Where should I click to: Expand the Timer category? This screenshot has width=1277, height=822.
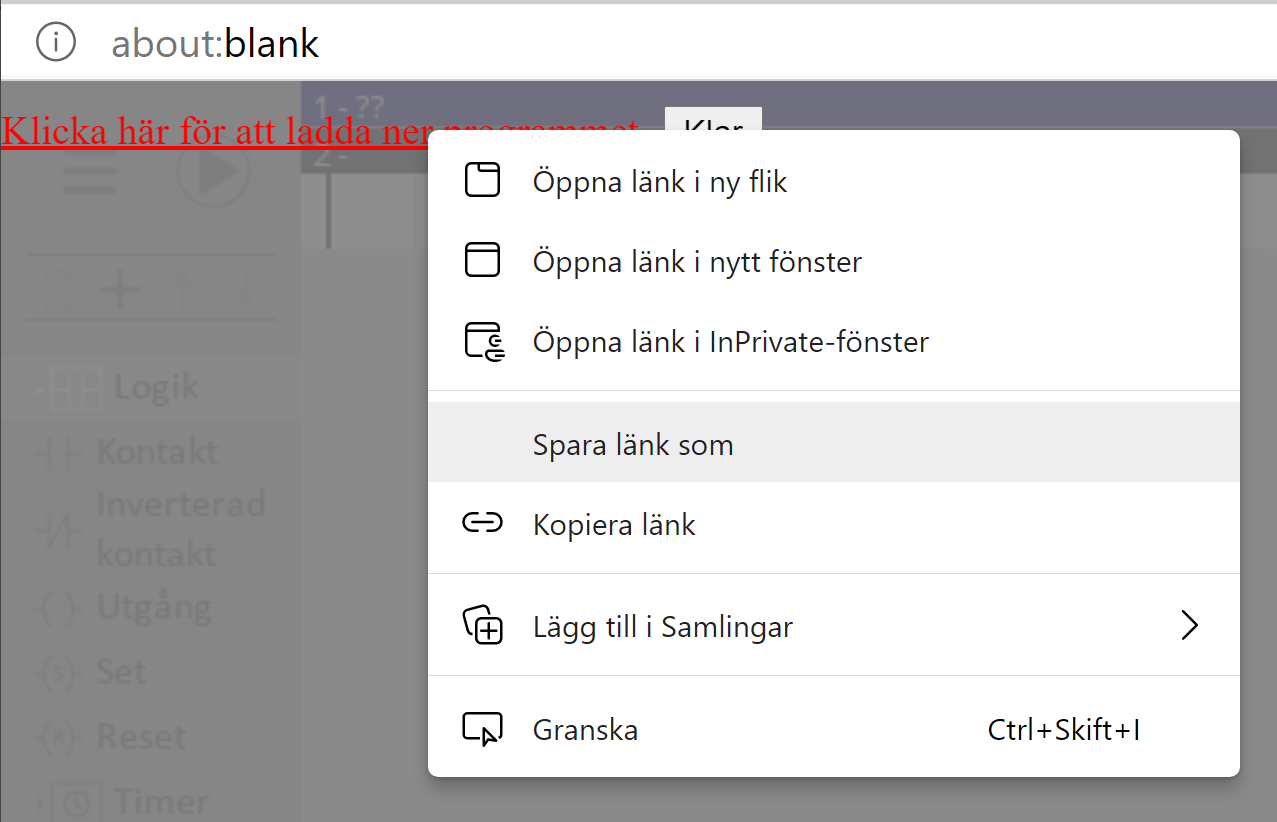[40, 802]
